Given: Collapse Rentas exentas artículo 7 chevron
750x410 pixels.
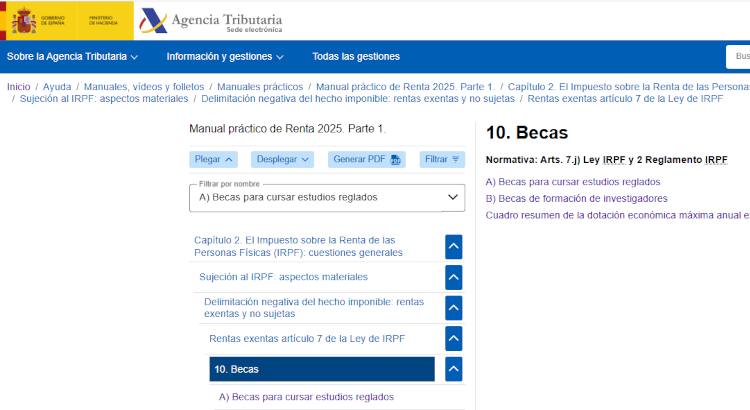Looking at the screenshot, I should (453, 339).
